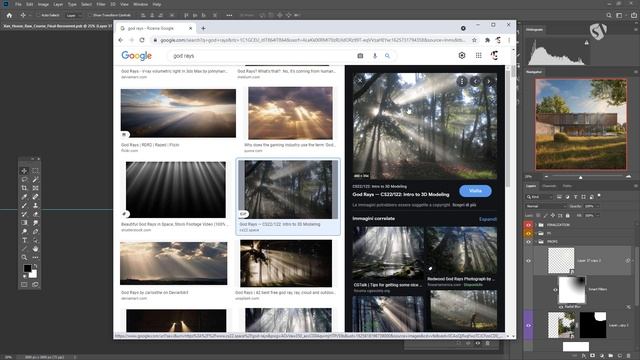Reload the Chrome page
Screen dimensions: 640x360
(x=142, y=40)
